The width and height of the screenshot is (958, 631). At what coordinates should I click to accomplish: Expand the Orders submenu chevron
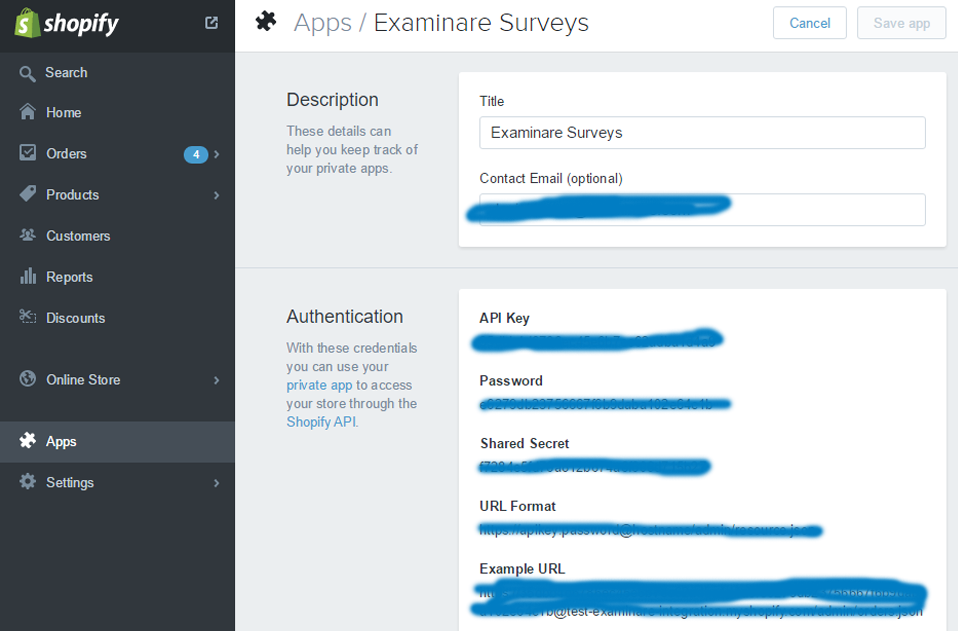click(x=216, y=155)
